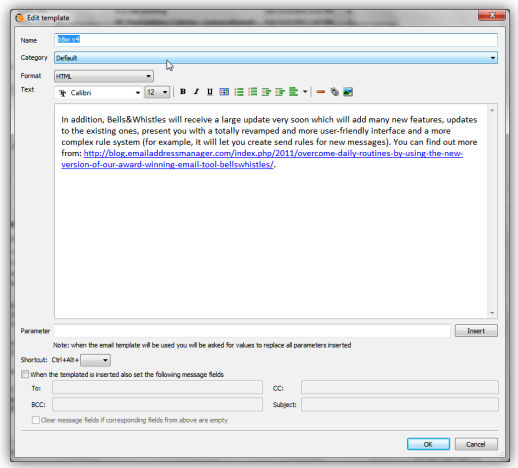This screenshot has width=518, height=468.
Task: Toggle italic formatting
Action: 196,92
